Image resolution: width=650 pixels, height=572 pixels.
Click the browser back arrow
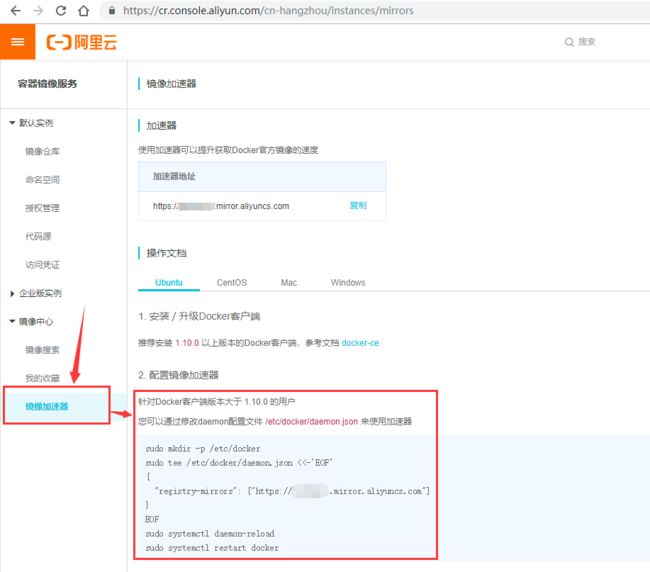15,10
